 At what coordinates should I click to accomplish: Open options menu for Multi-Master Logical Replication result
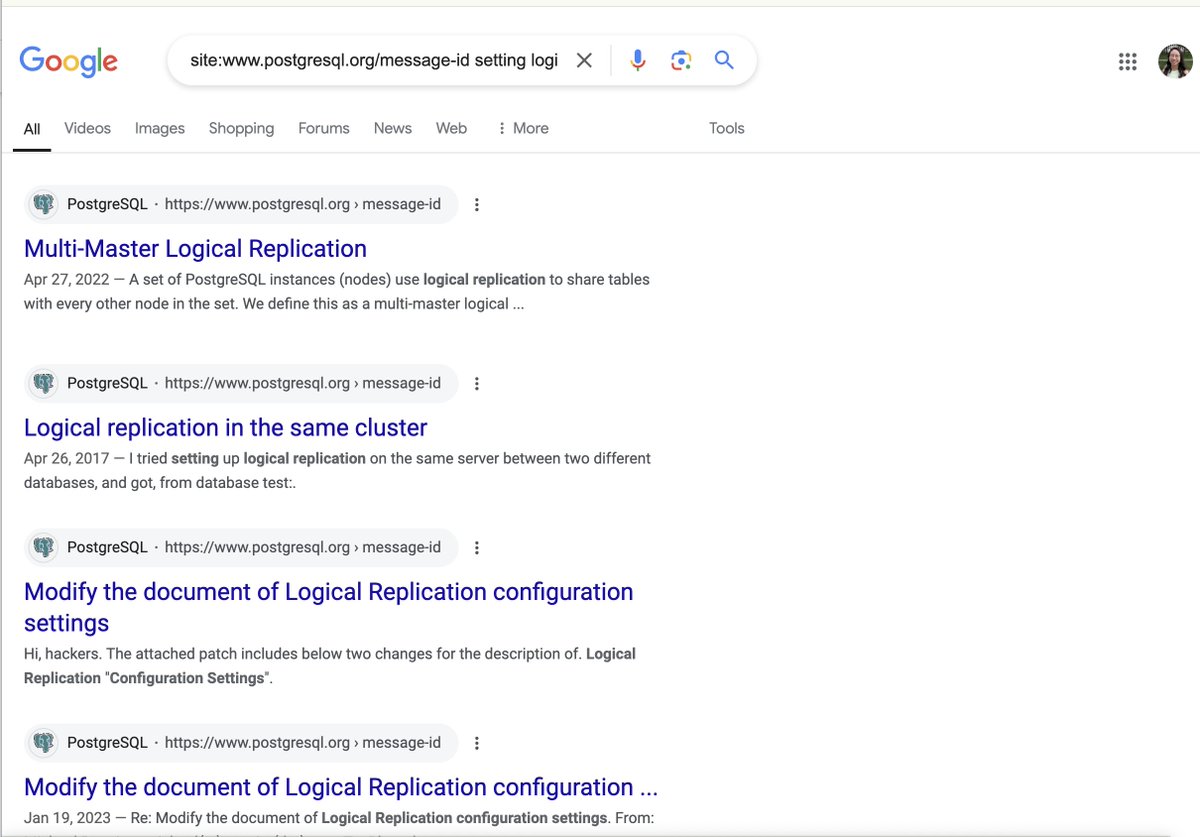477,205
